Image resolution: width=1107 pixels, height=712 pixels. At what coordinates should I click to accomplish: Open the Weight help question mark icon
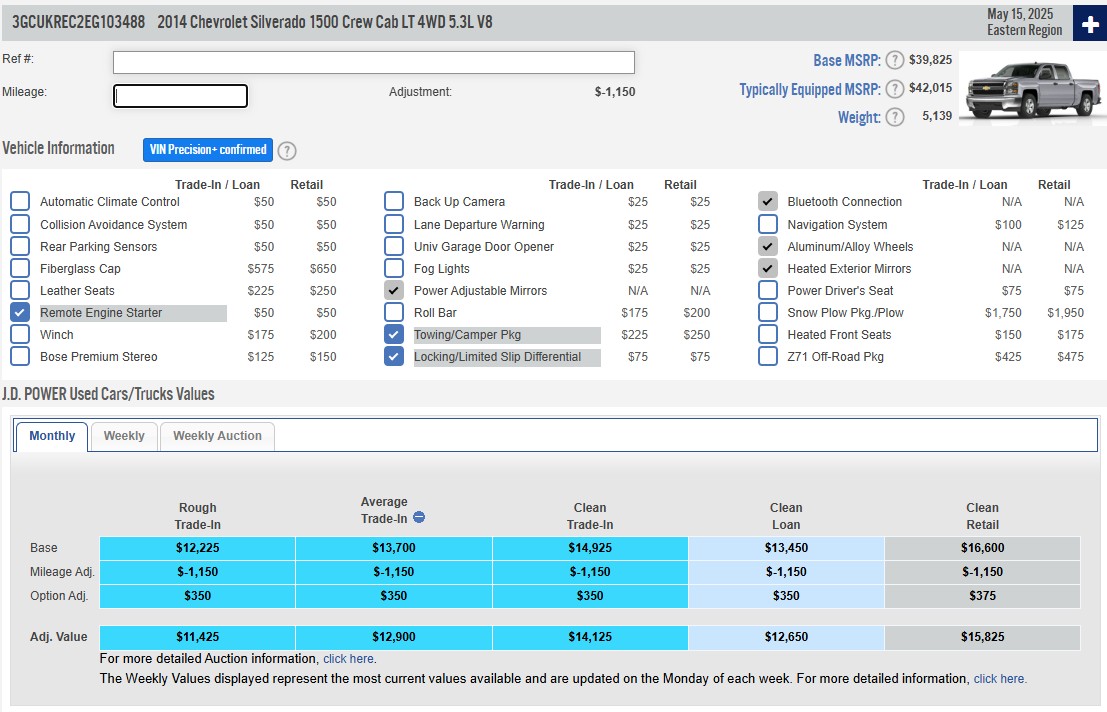click(x=894, y=117)
